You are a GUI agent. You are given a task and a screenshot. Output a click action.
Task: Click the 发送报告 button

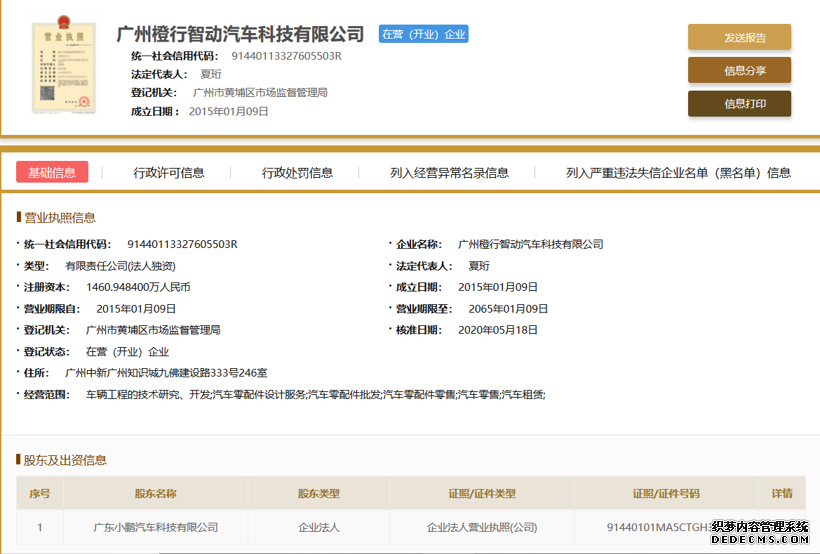[x=739, y=37]
